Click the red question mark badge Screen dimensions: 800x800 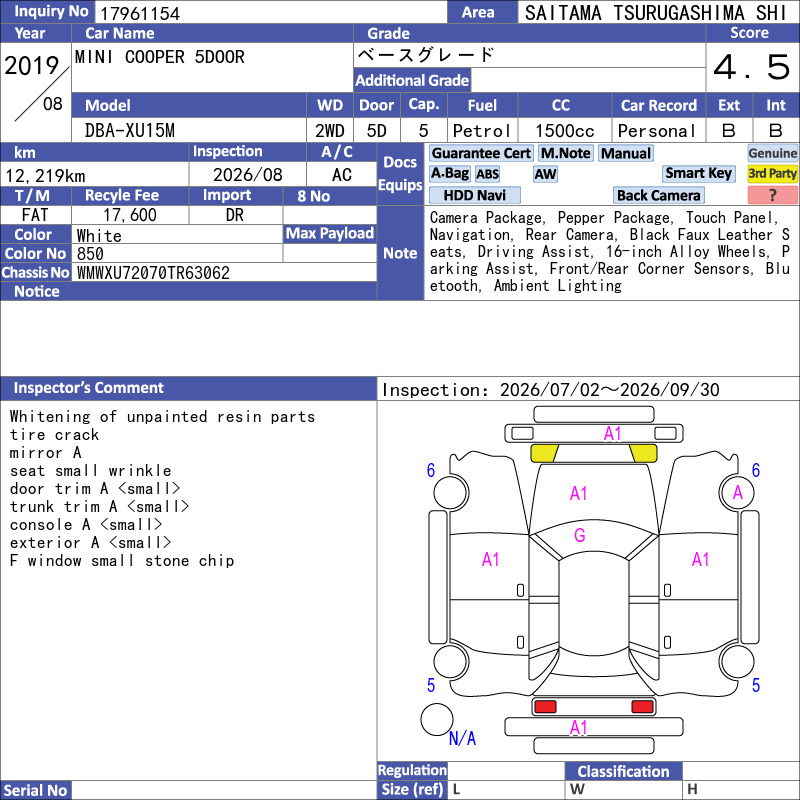[x=772, y=195]
